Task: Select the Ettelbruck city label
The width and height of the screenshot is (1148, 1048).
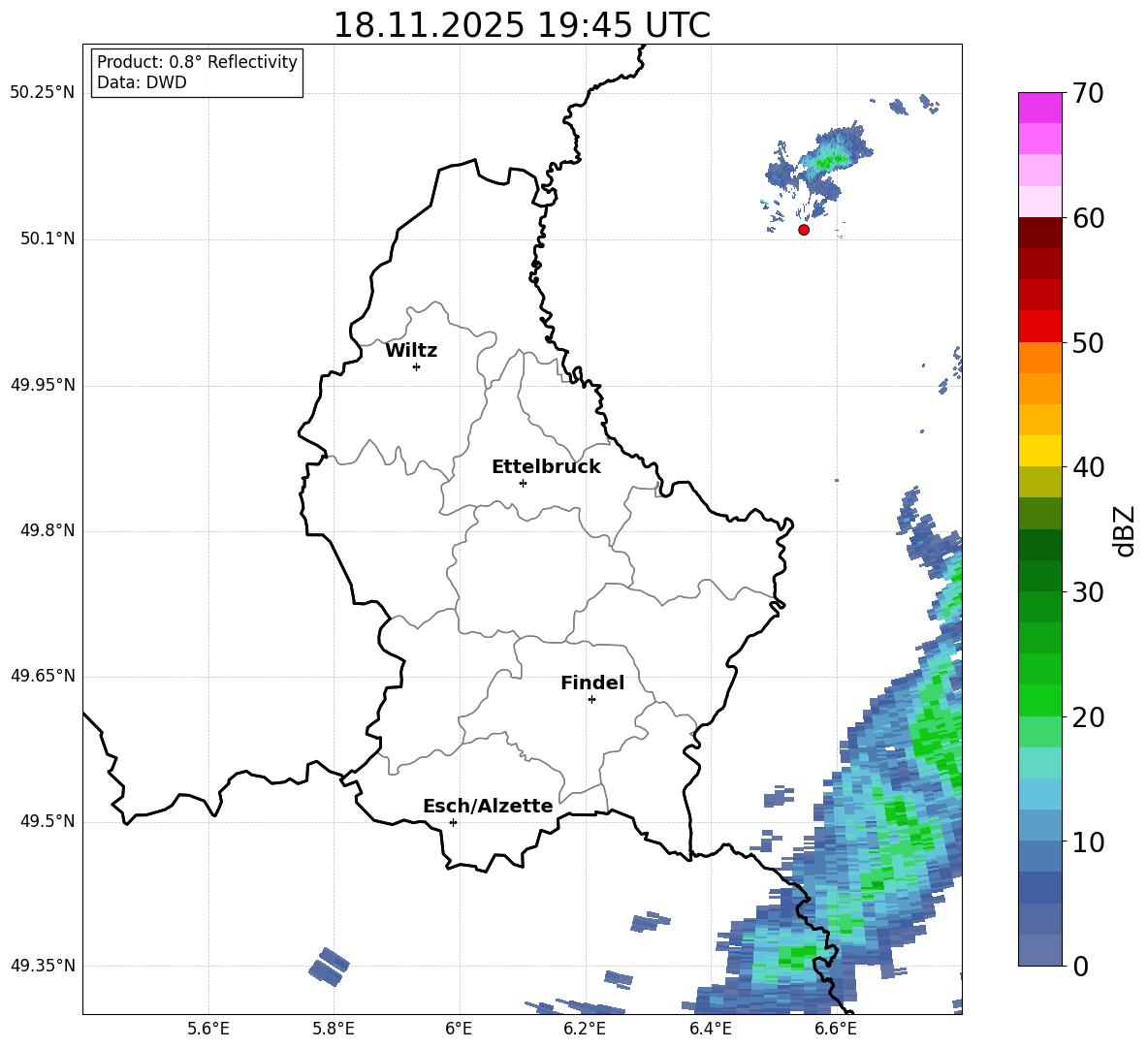Action: point(546,467)
